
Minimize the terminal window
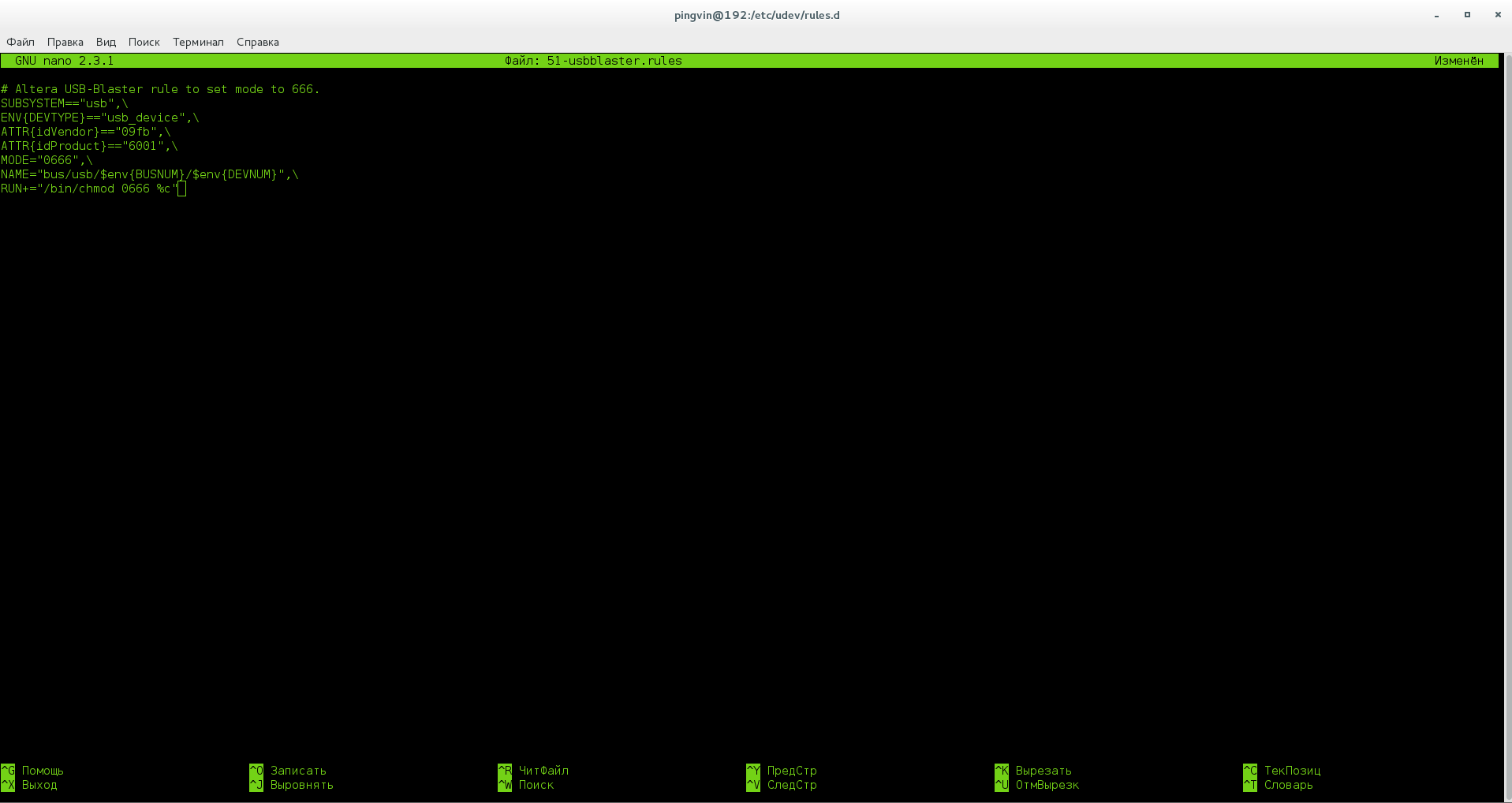coord(1437,15)
